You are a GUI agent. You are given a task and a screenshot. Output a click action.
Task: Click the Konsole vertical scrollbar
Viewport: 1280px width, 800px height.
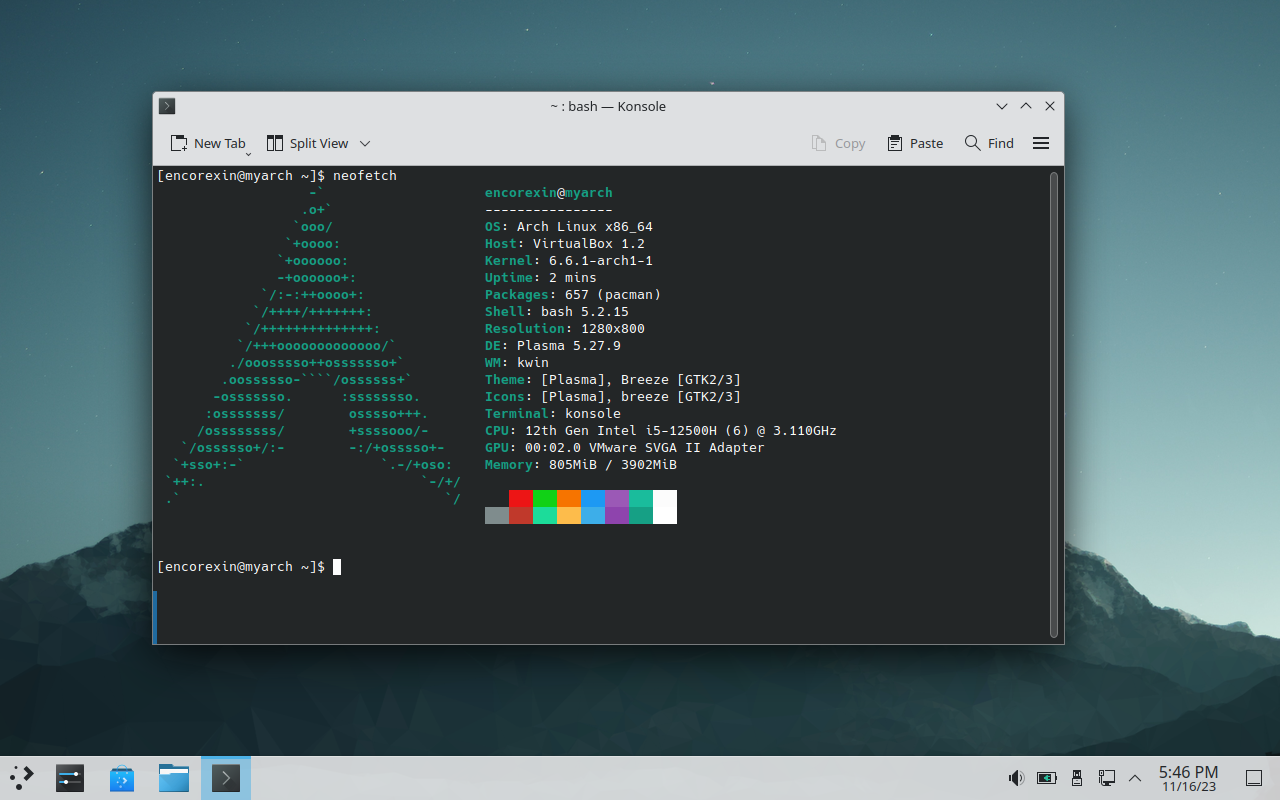coord(1054,404)
